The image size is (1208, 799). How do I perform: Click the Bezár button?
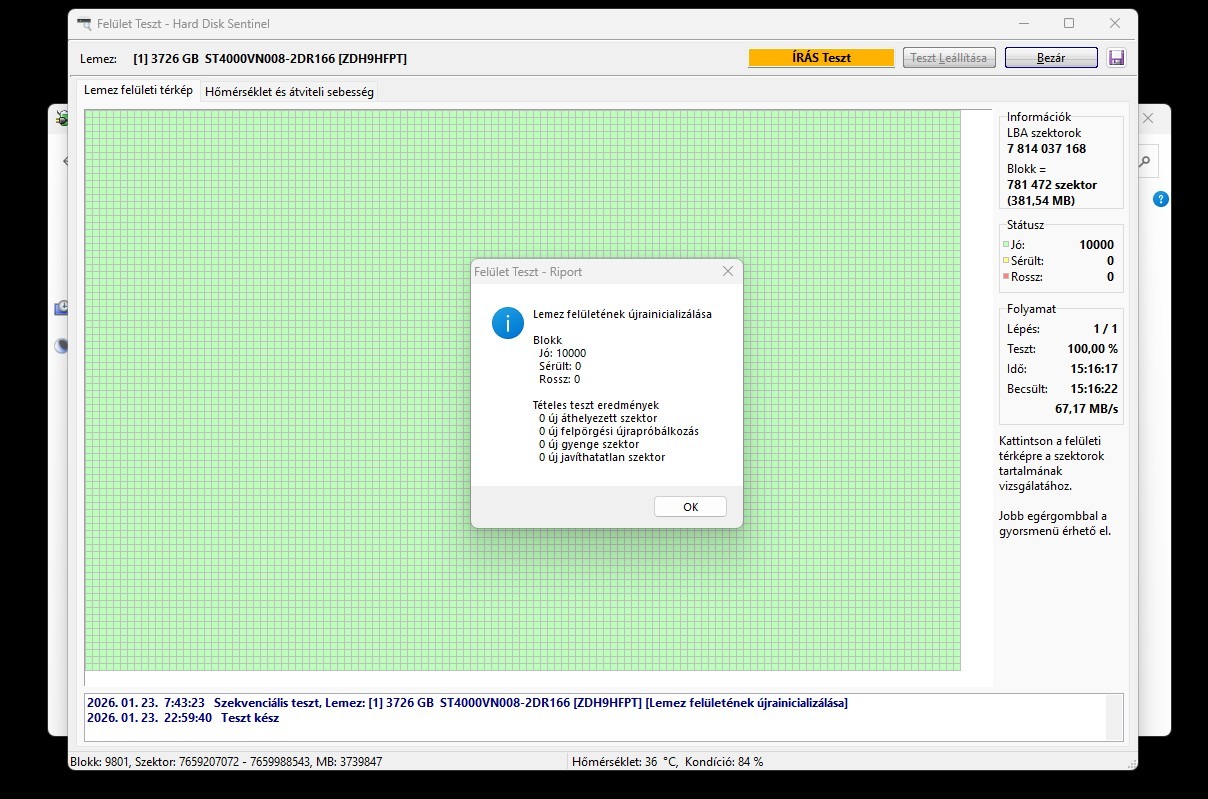(1051, 58)
